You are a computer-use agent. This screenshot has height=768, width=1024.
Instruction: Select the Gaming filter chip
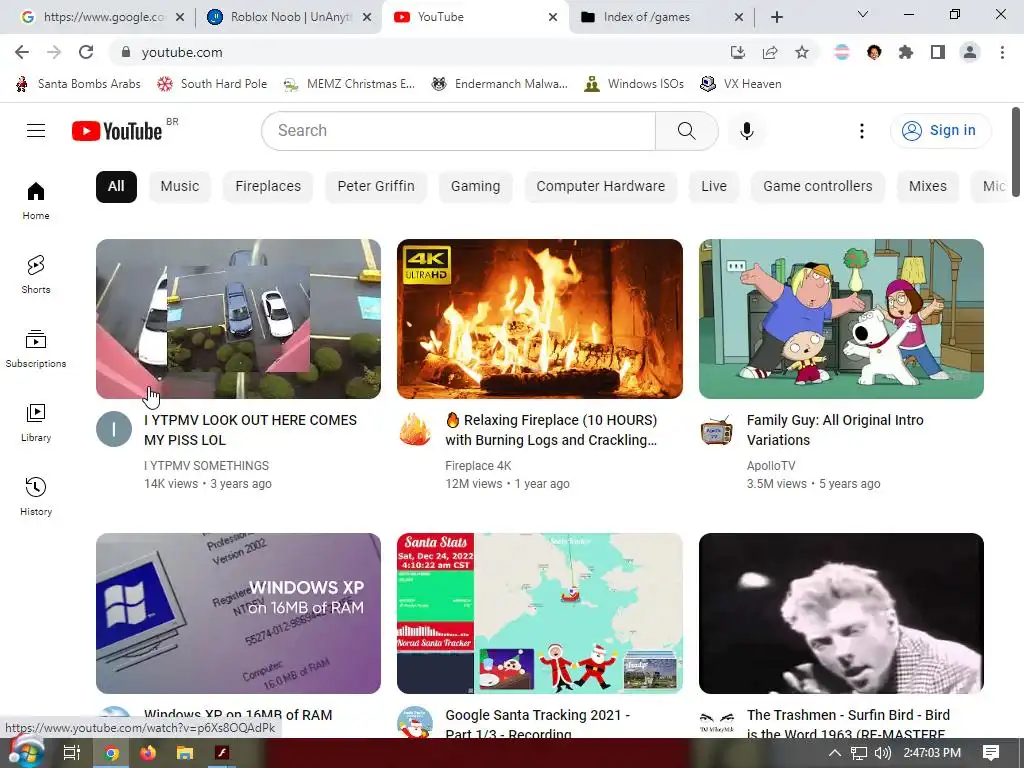click(x=475, y=187)
